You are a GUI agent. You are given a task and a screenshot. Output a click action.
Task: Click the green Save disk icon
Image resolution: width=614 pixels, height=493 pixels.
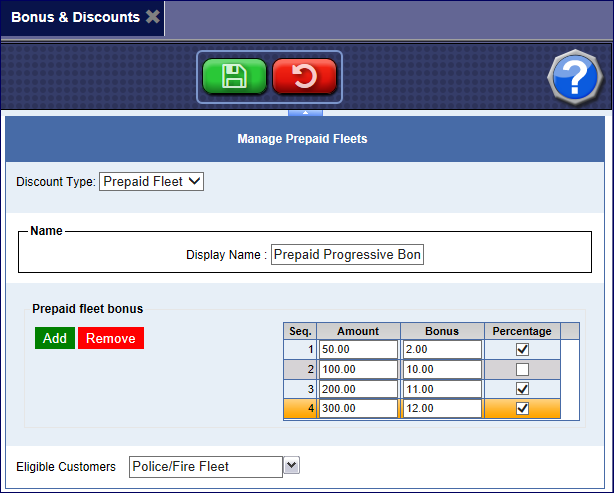234,76
